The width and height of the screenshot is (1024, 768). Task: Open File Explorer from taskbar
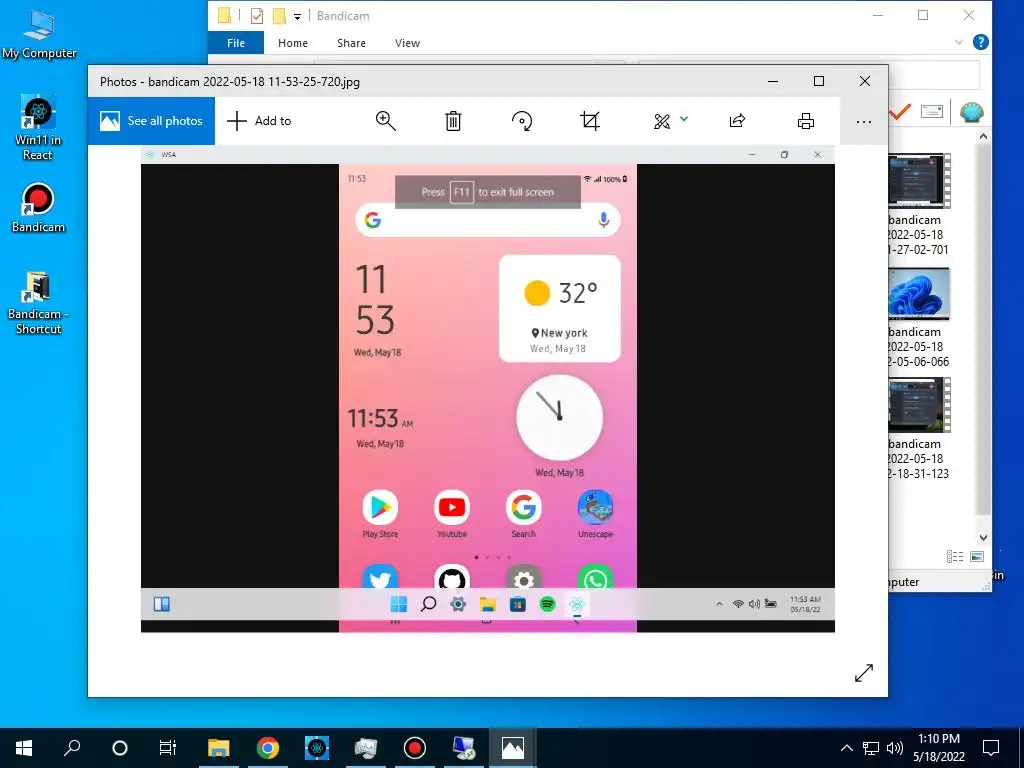tap(219, 748)
